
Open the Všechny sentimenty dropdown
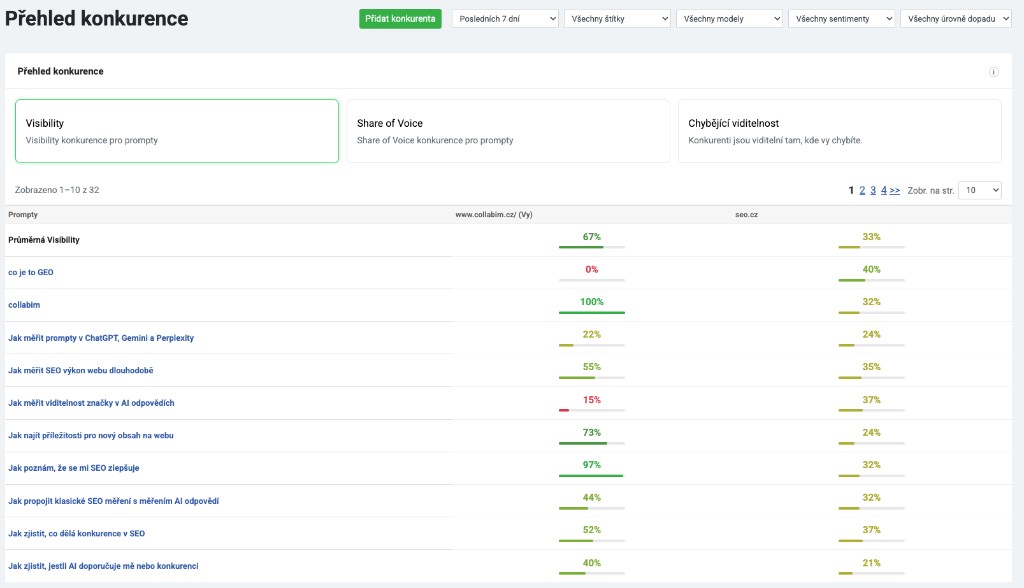point(842,19)
